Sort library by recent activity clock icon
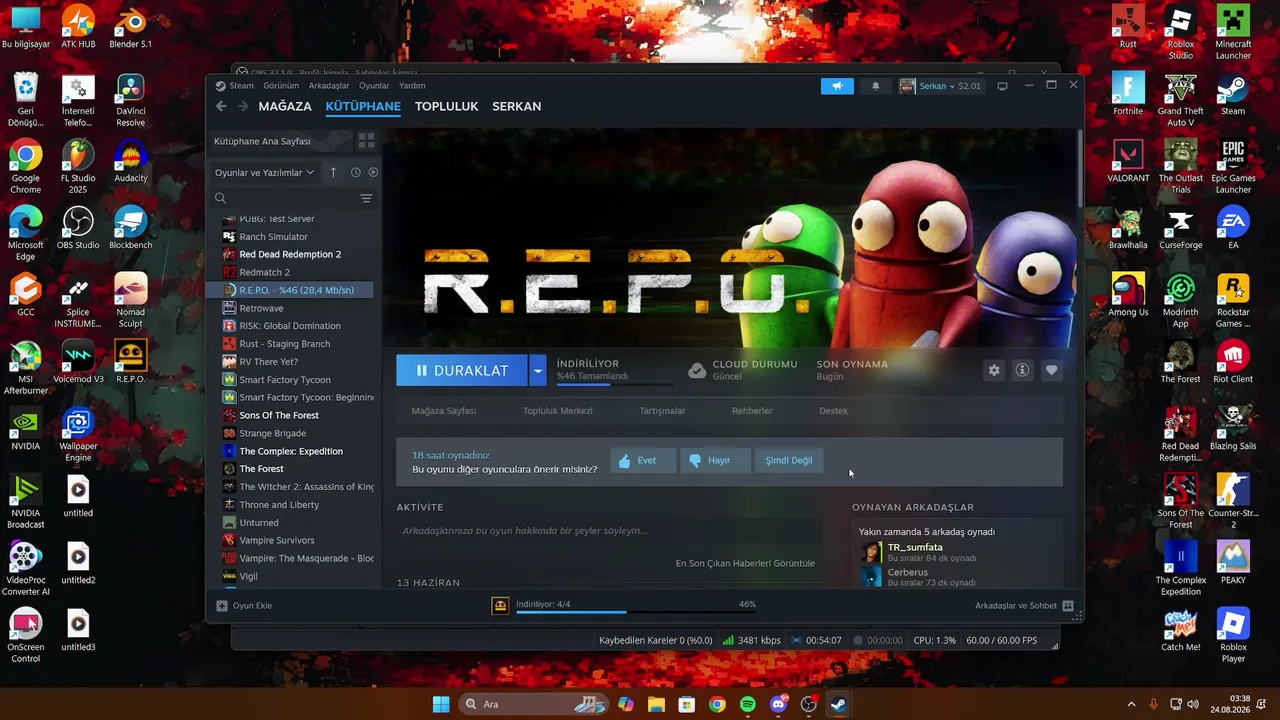Image resolution: width=1280 pixels, height=720 pixels. pos(355,172)
